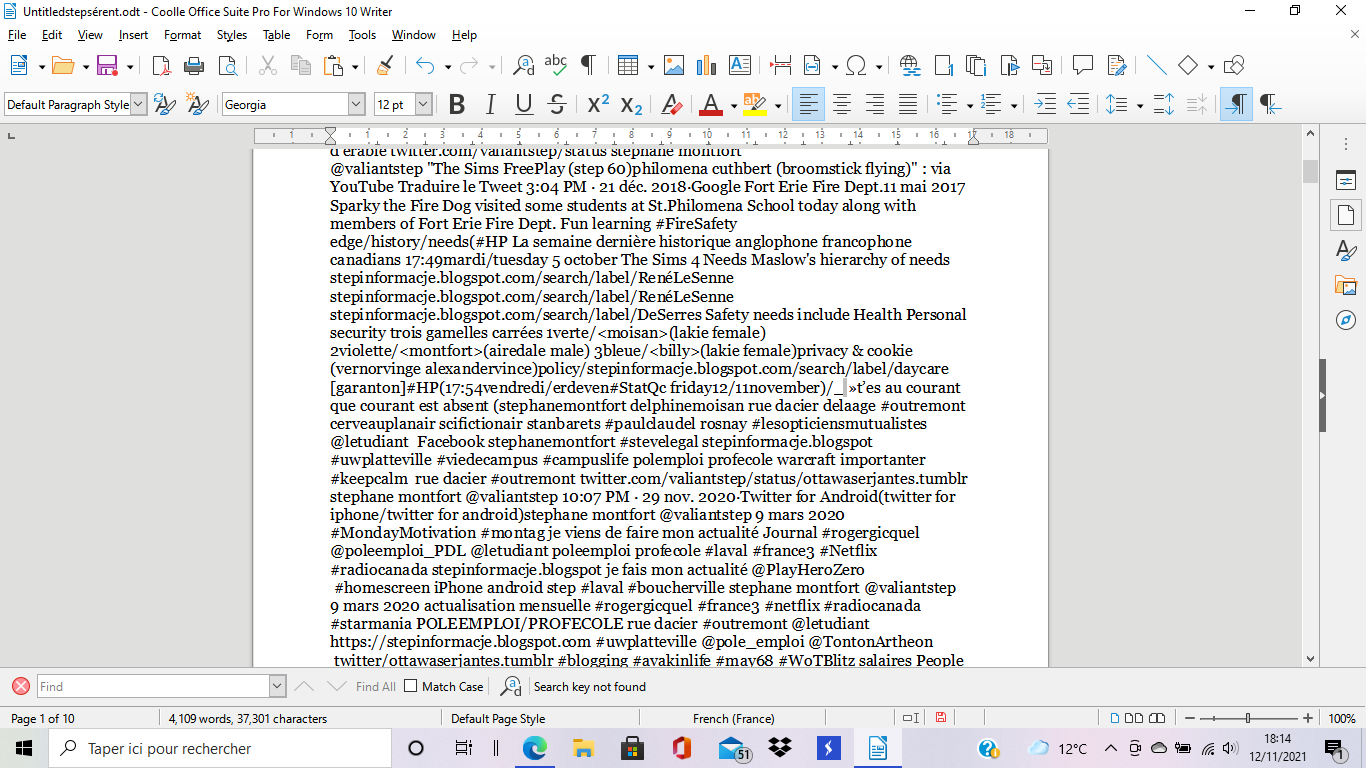Undo the last action
Screen dimensions: 1366x768
pyautogui.click(x=424, y=66)
